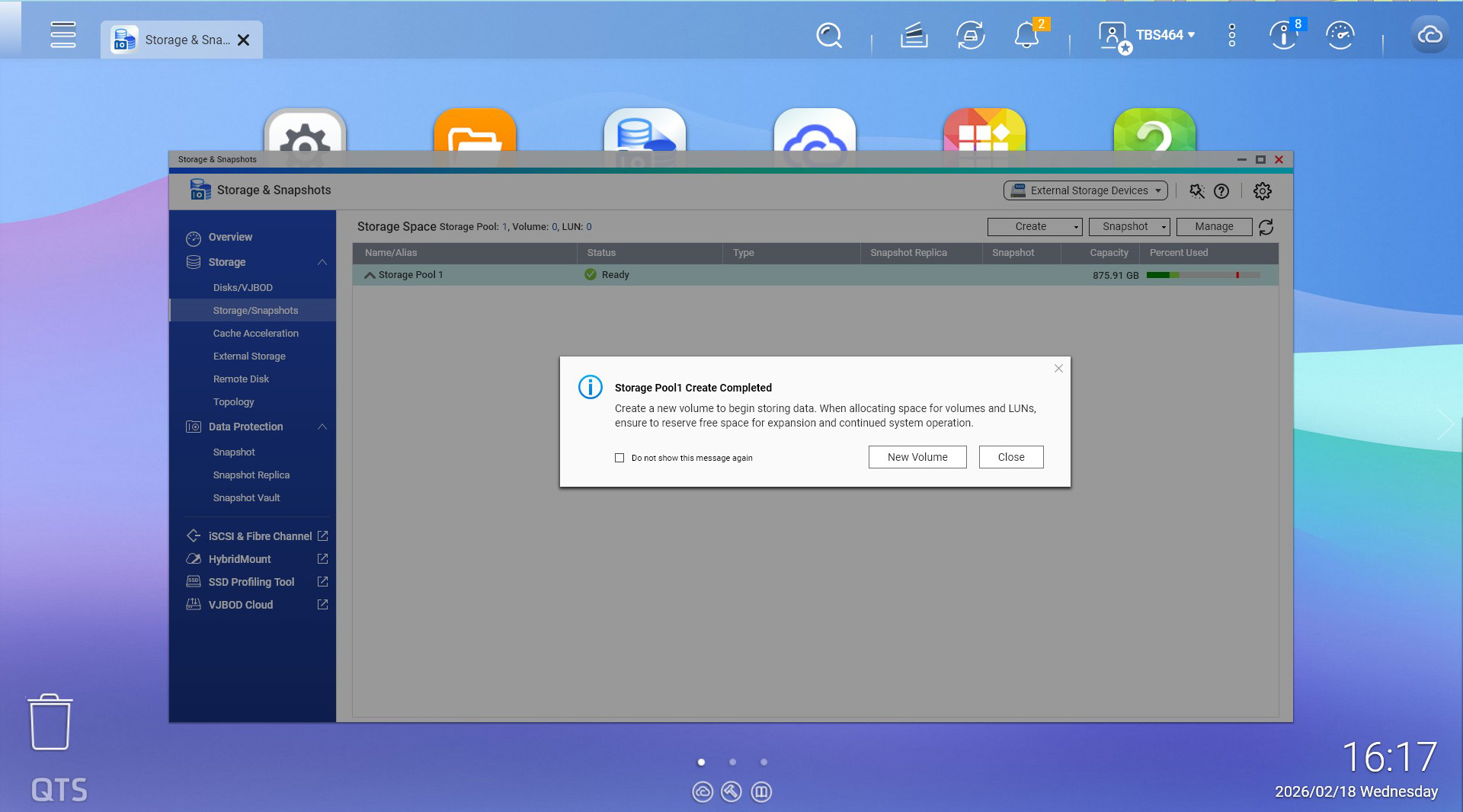Image resolution: width=1463 pixels, height=812 pixels.
Task: Expand External Storage Devices dropdown
Action: tap(1085, 191)
